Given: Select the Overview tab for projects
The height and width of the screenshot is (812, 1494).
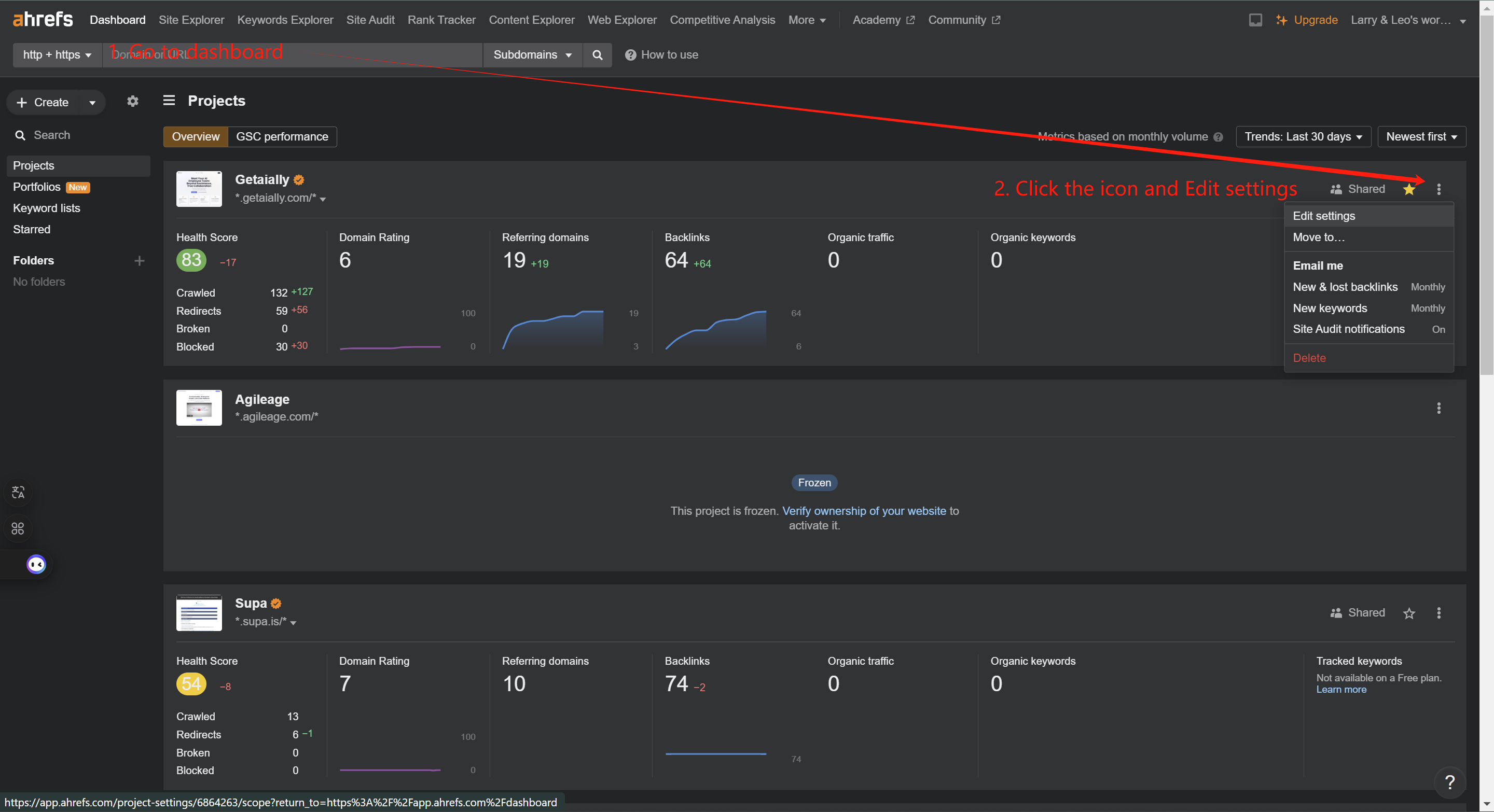Looking at the screenshot, I should coord(195,137).
